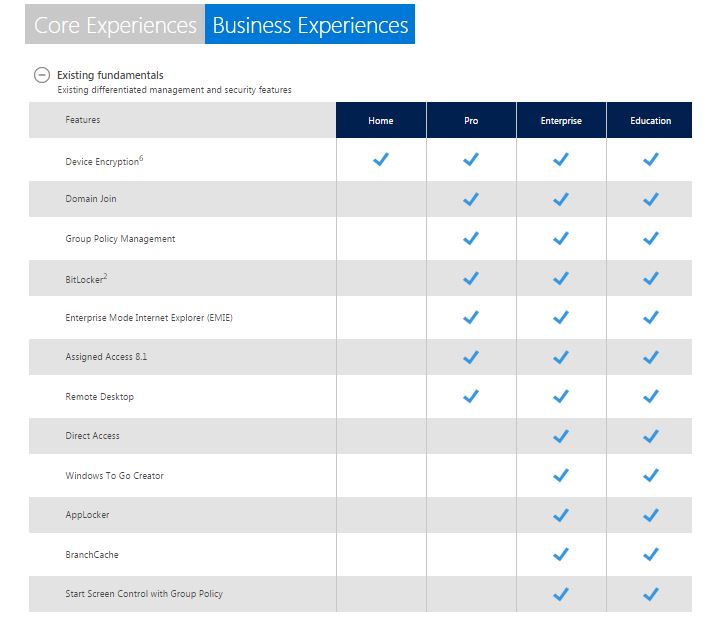Click Direct Access checkmark under Enterprise
Screen dimensions: 717x619
click(x=561, y=436)
